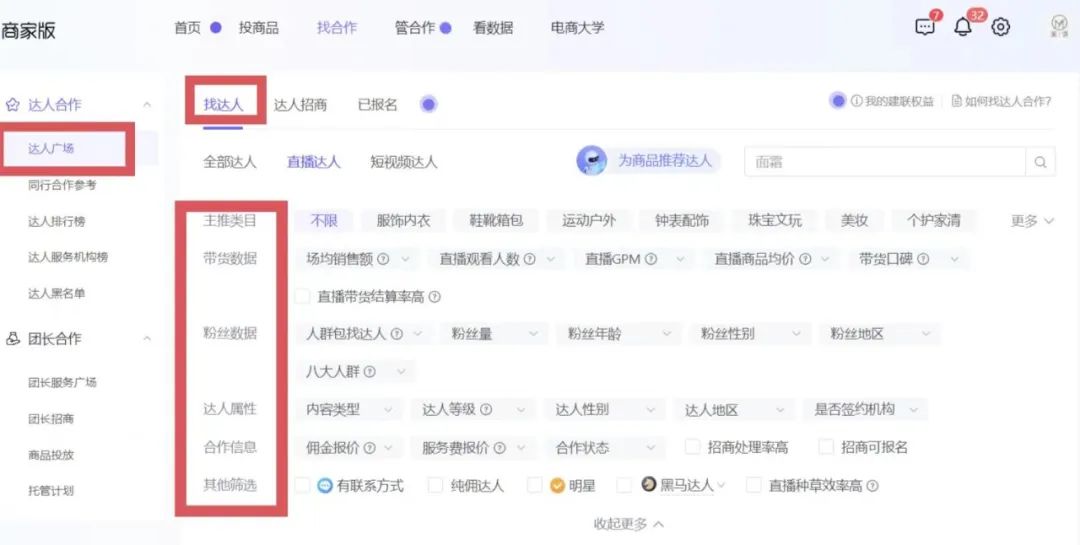
Task: Click the help icon beside 八大人群
Action: [x=370, y=371]
